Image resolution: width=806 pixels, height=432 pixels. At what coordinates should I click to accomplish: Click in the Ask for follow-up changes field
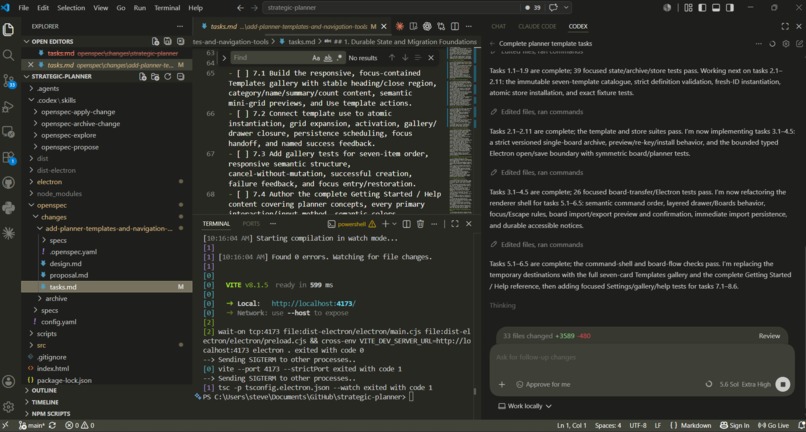pyautogui.click(x=643, y=357)
